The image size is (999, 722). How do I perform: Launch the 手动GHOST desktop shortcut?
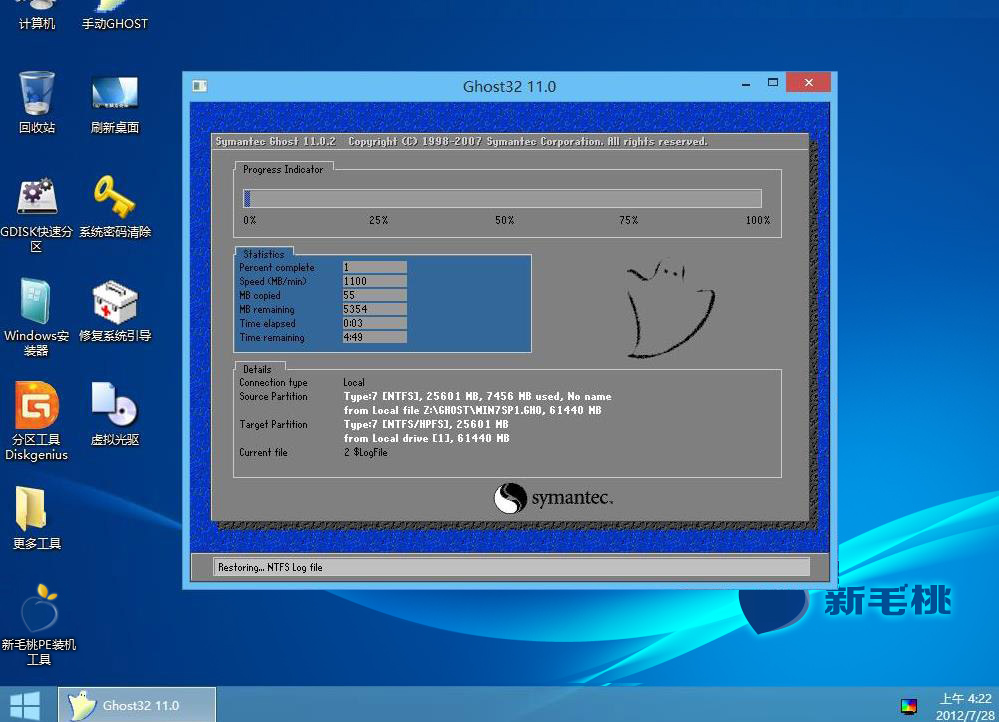(115, 16)
